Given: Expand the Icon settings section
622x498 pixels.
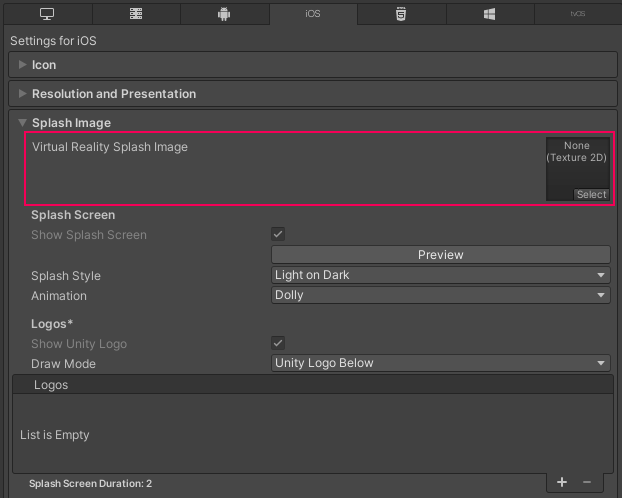Looking at the screenshot, I should tap(45, 65).
